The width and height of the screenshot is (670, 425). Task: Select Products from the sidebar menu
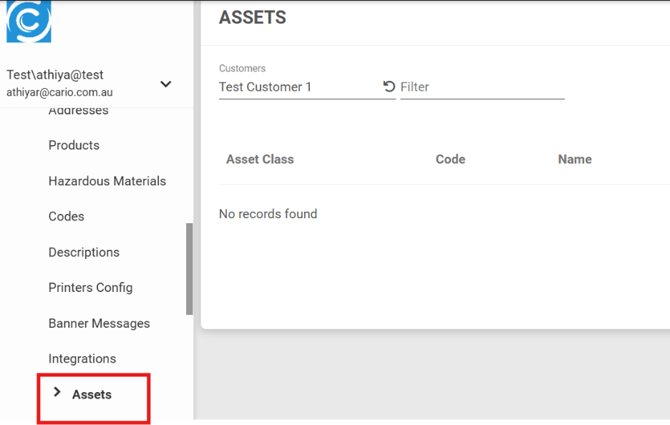tap(74, 145)
